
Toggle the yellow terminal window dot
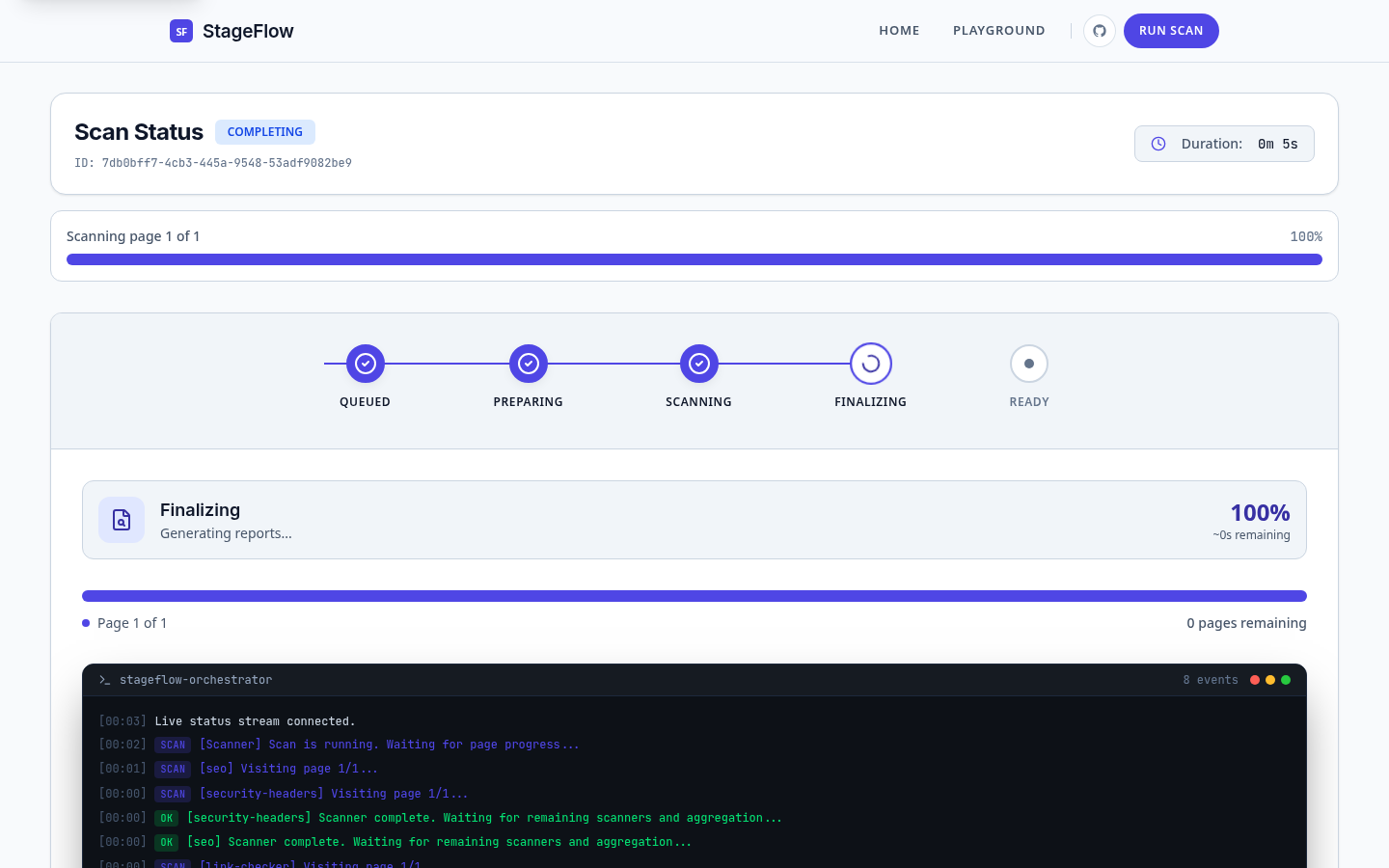coord(1269,679)
